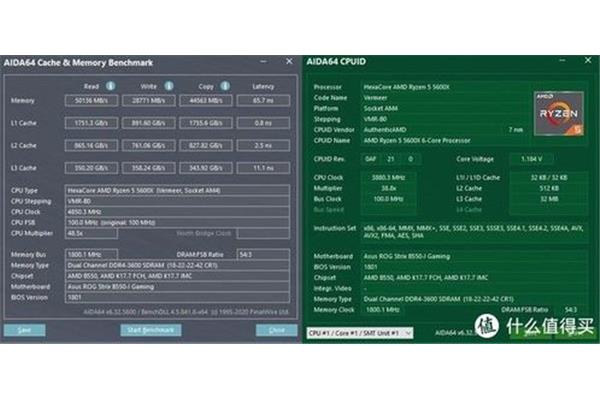Click the Close button in the benchmark window
This screenshot has height=400, width=600.
[276, 330]
